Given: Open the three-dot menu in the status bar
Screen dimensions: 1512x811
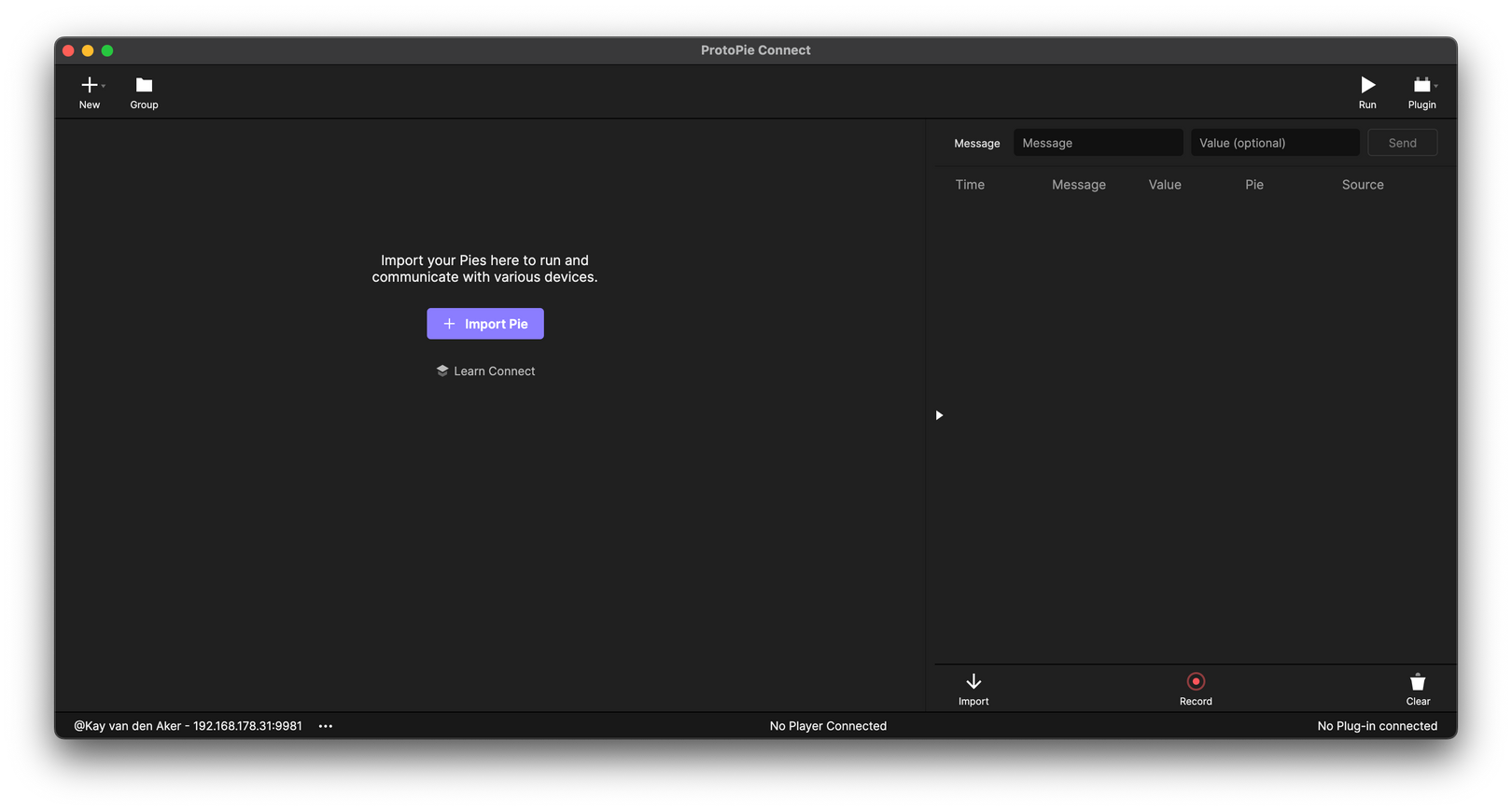Looking at the screenshot, I should tap(326, 726).
